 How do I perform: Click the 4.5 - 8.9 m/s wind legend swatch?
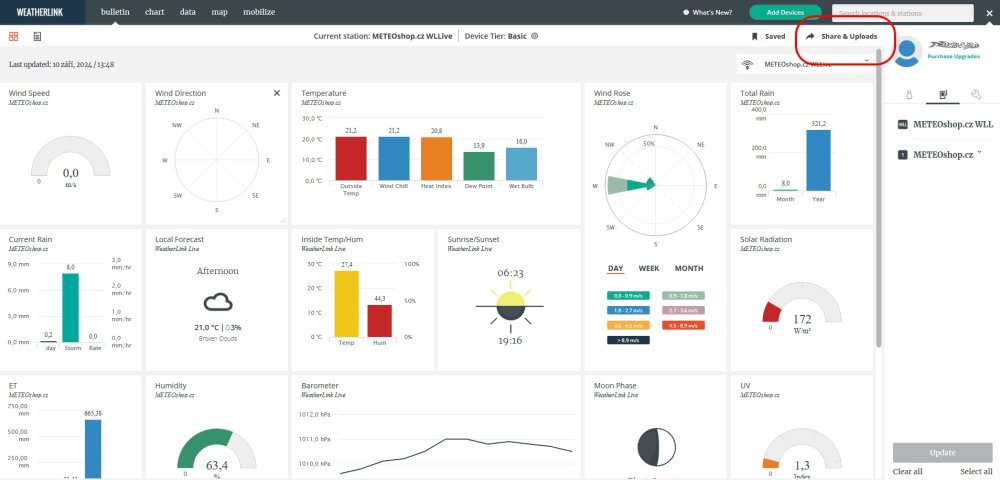click(x=683, y=325)
